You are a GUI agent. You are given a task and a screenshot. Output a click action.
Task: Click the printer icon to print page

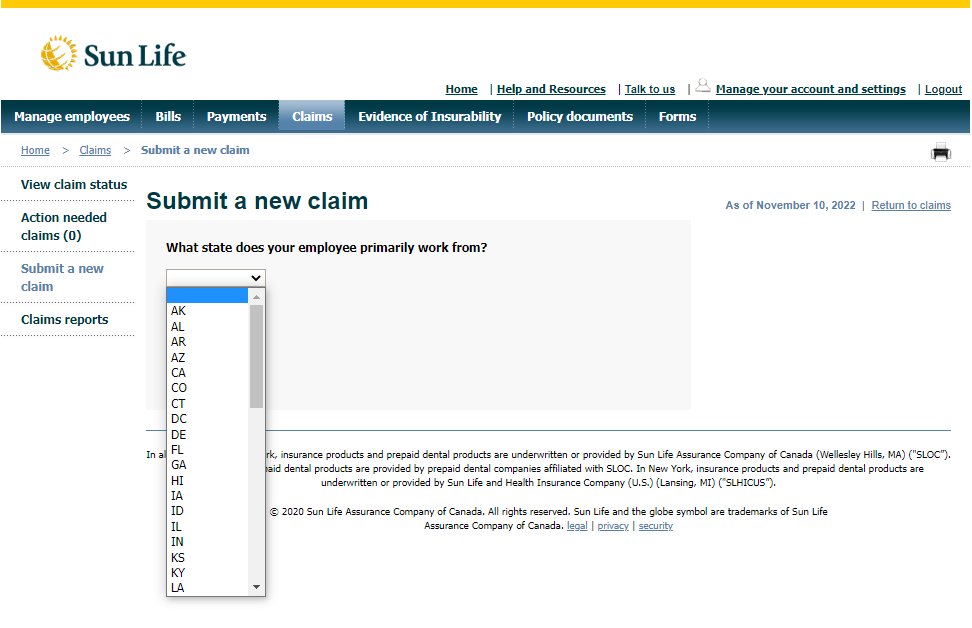940,151
